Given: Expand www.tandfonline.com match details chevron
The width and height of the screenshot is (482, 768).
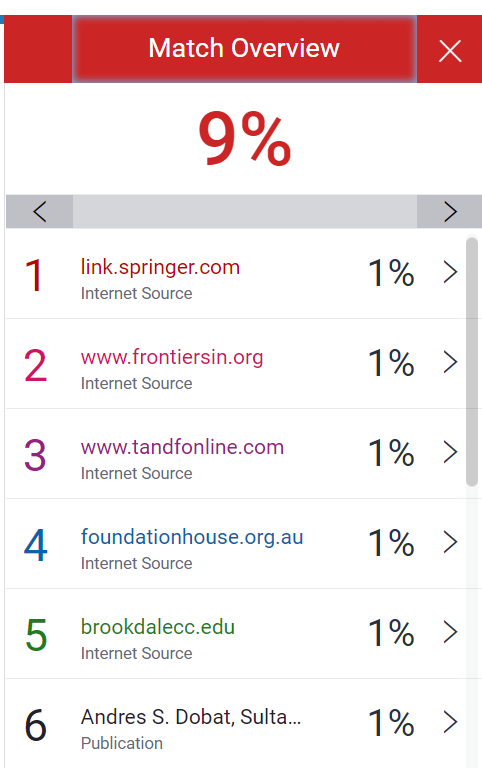Looking at the screenshot, I should point(450,452).
